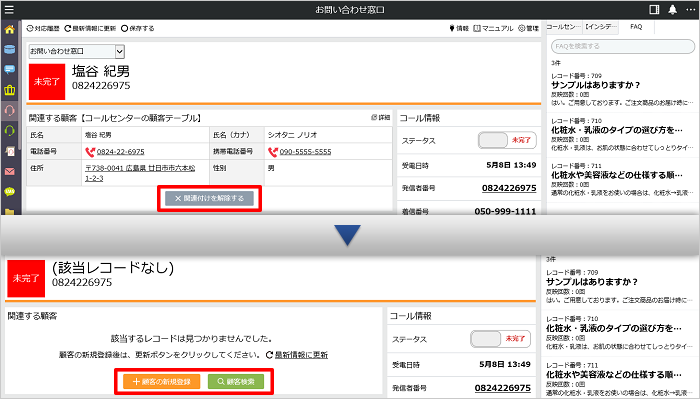Toggle the side panel layout icon
Screen dimensions: 700x399
coord(654,9)
